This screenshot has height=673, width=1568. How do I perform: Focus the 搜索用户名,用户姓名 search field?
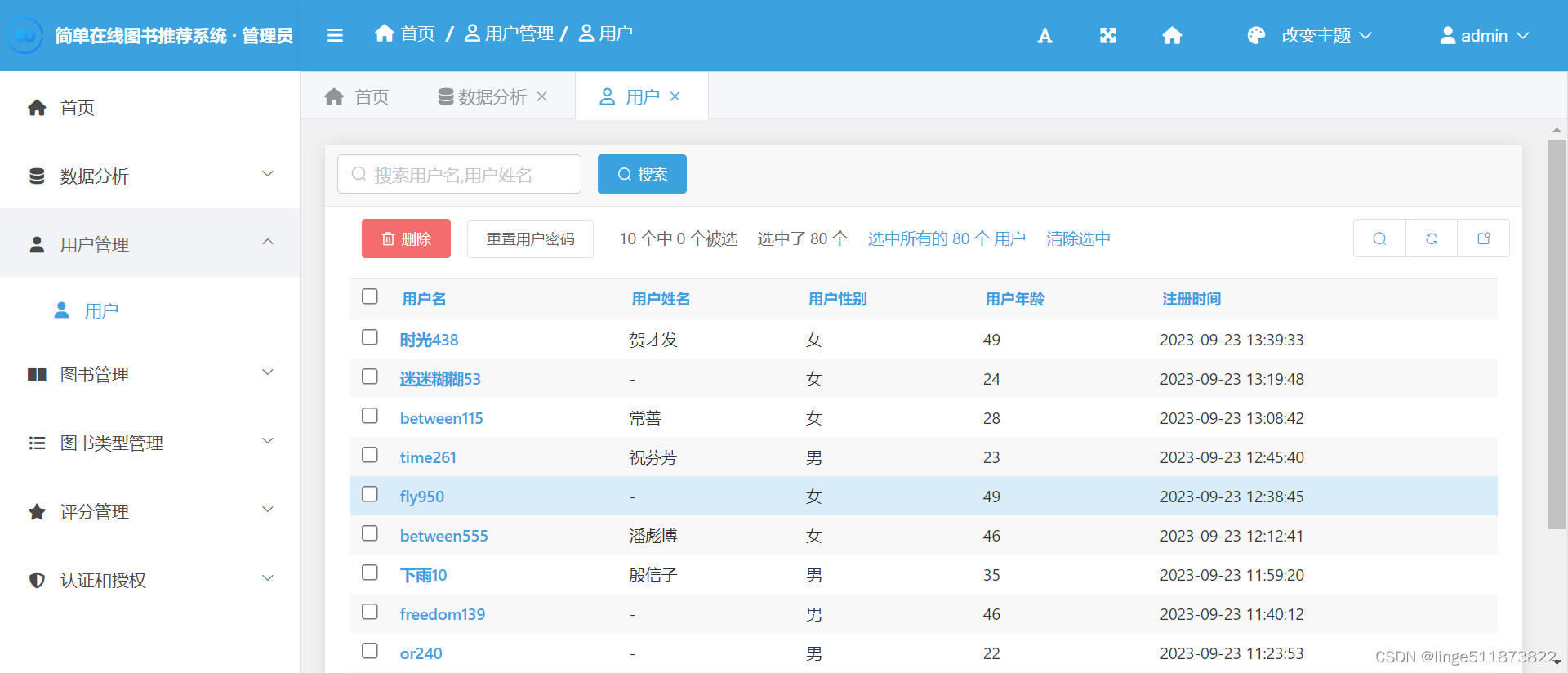(459, 174)
